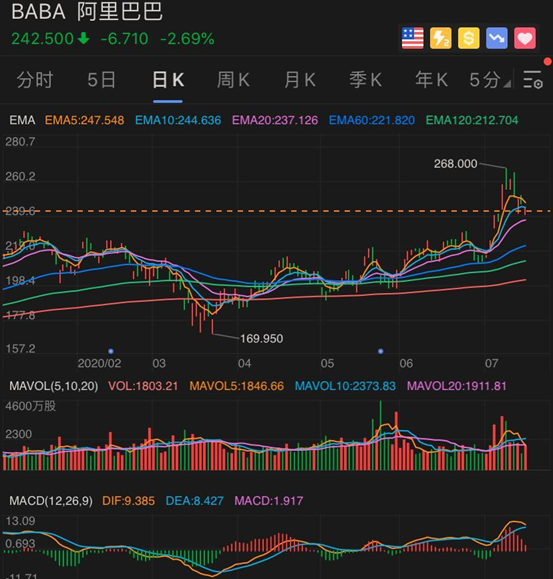Screen dimensions: 553x579
Task: Tap the blue event dot near 2020/02
Action: click(111, 351)
